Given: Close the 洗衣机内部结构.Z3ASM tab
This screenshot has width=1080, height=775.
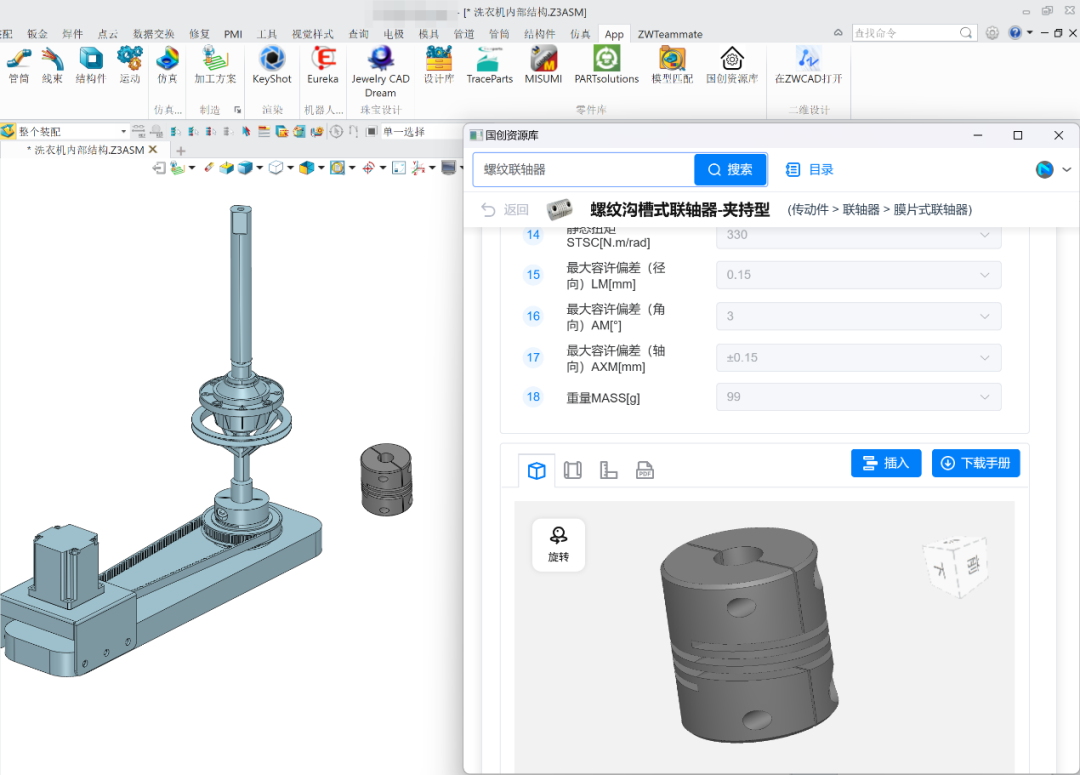Looking at the screenshot, I should point(153,149).
